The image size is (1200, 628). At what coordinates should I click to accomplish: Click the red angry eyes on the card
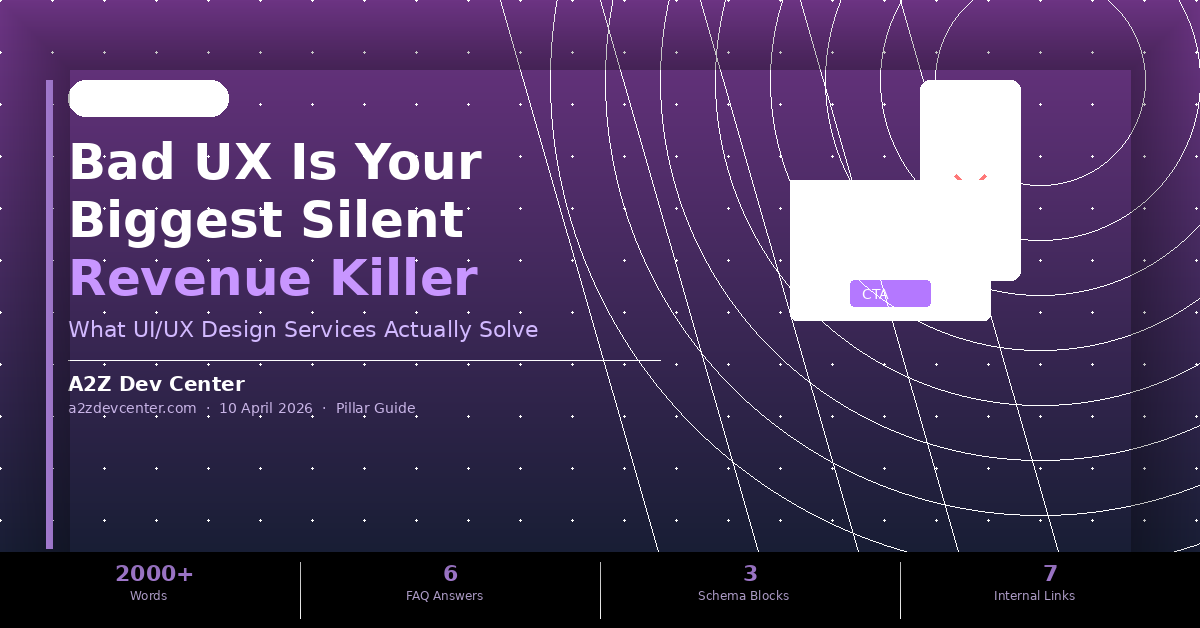click(970, 175)
